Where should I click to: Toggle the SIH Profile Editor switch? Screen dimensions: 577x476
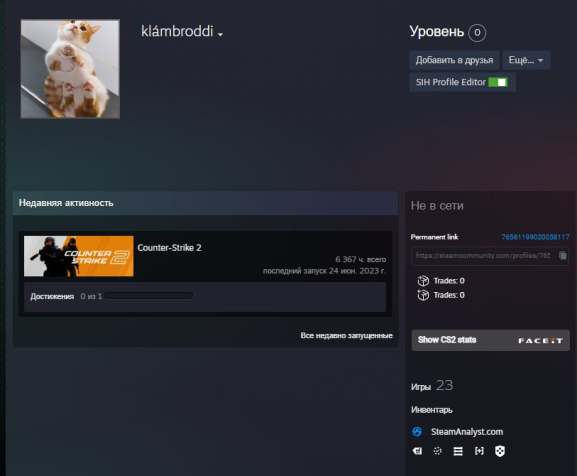[x=498, y=82]
